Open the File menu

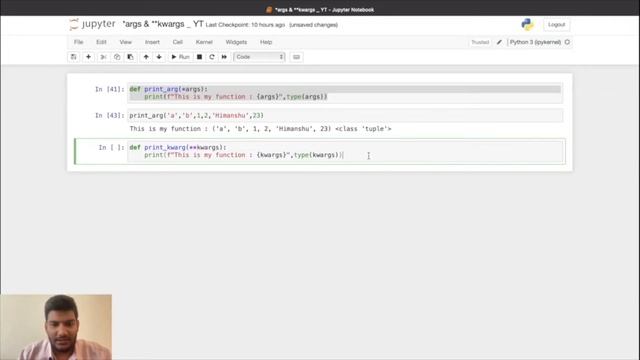click(78, 42)
